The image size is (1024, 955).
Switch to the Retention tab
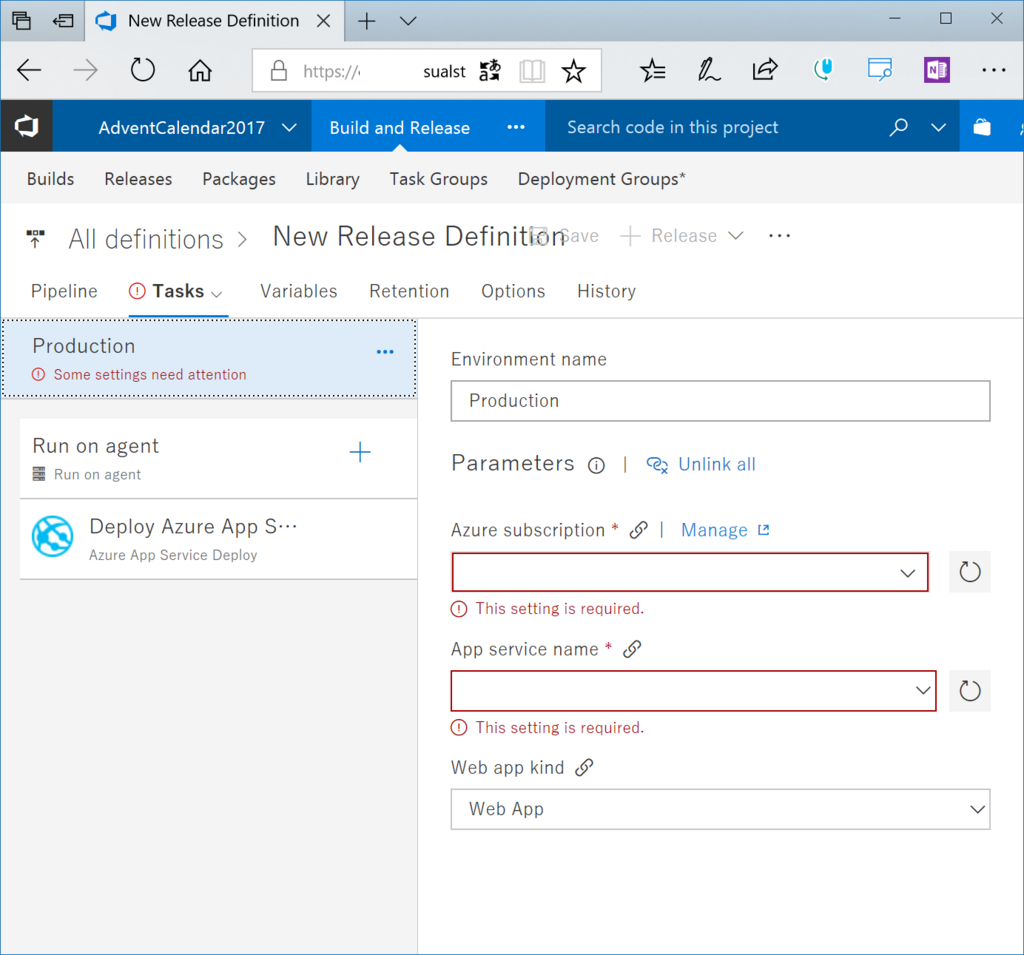pyautogui.click(x=409, y=291)
